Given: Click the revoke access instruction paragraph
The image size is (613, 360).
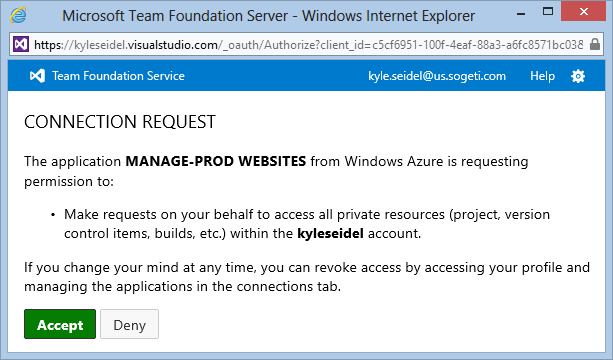Looking at the screenshot, I should [307, 277].
